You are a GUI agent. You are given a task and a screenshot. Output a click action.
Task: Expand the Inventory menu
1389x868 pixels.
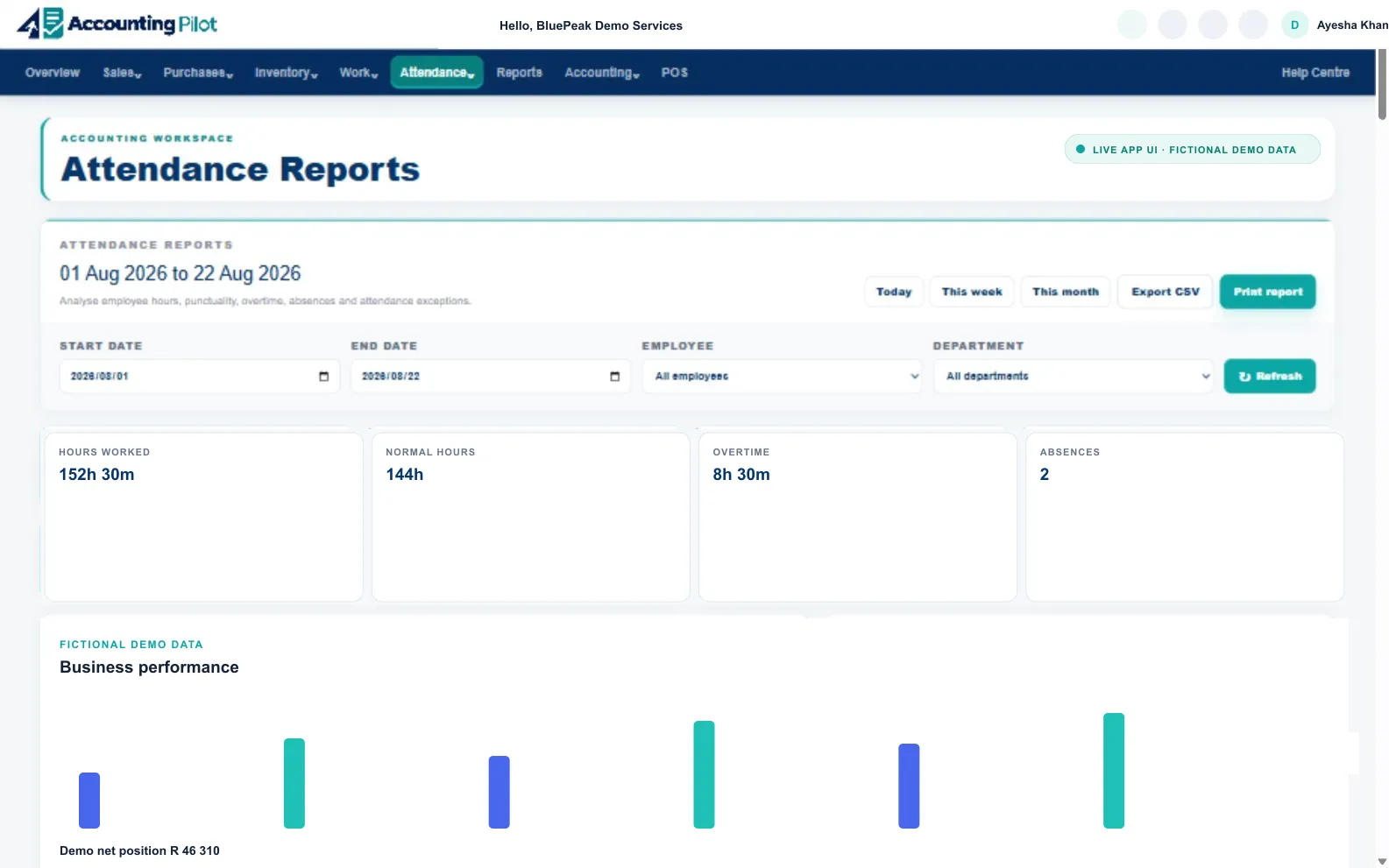[x=286, y=73]
